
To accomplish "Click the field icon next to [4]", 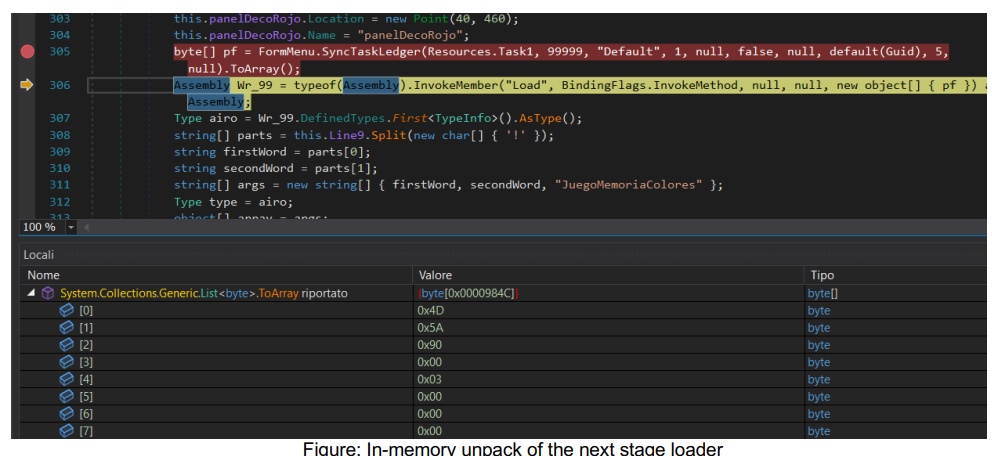I will (x=67, y=379).
